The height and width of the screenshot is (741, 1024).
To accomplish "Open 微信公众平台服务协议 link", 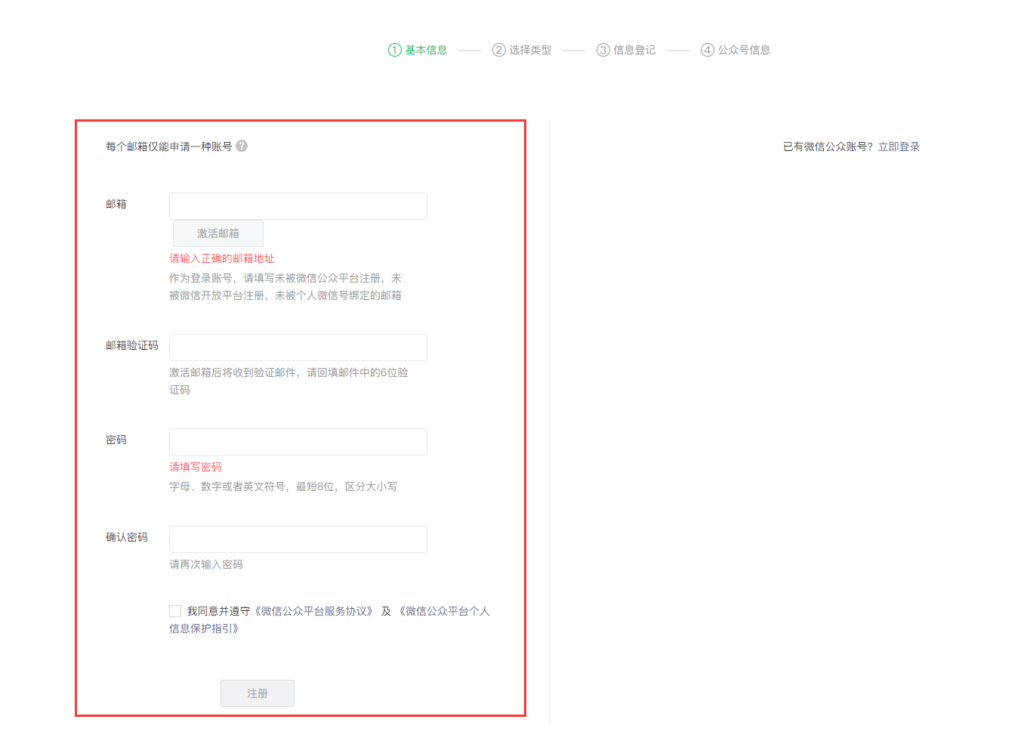I will coord(314,612).
